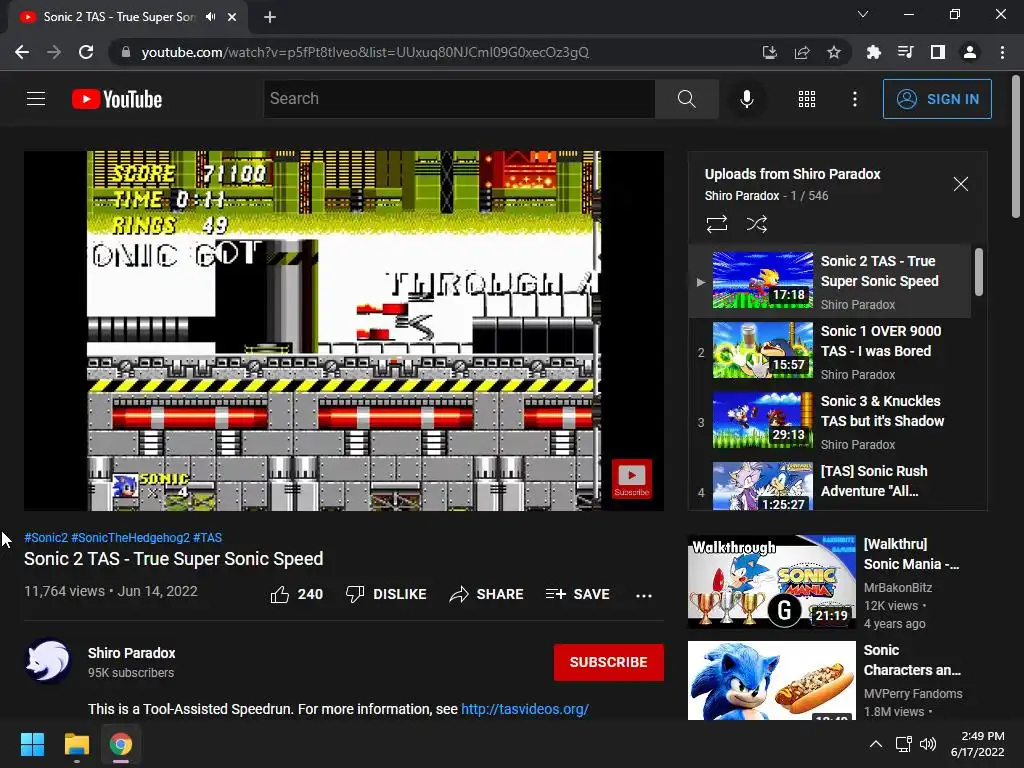Viewport: 1024px width, 768px height.
Task: Click the DISLIKE button
Action: coord(386,594)
